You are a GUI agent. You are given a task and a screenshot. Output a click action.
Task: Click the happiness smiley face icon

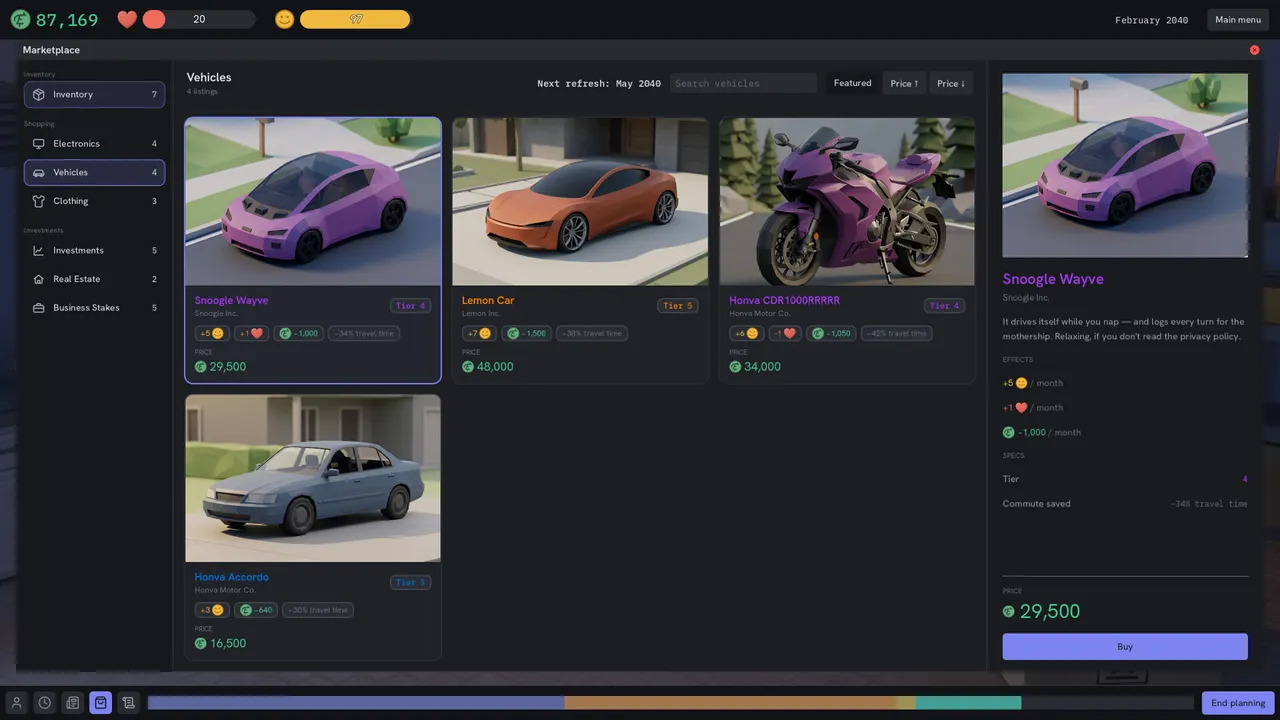284,19
